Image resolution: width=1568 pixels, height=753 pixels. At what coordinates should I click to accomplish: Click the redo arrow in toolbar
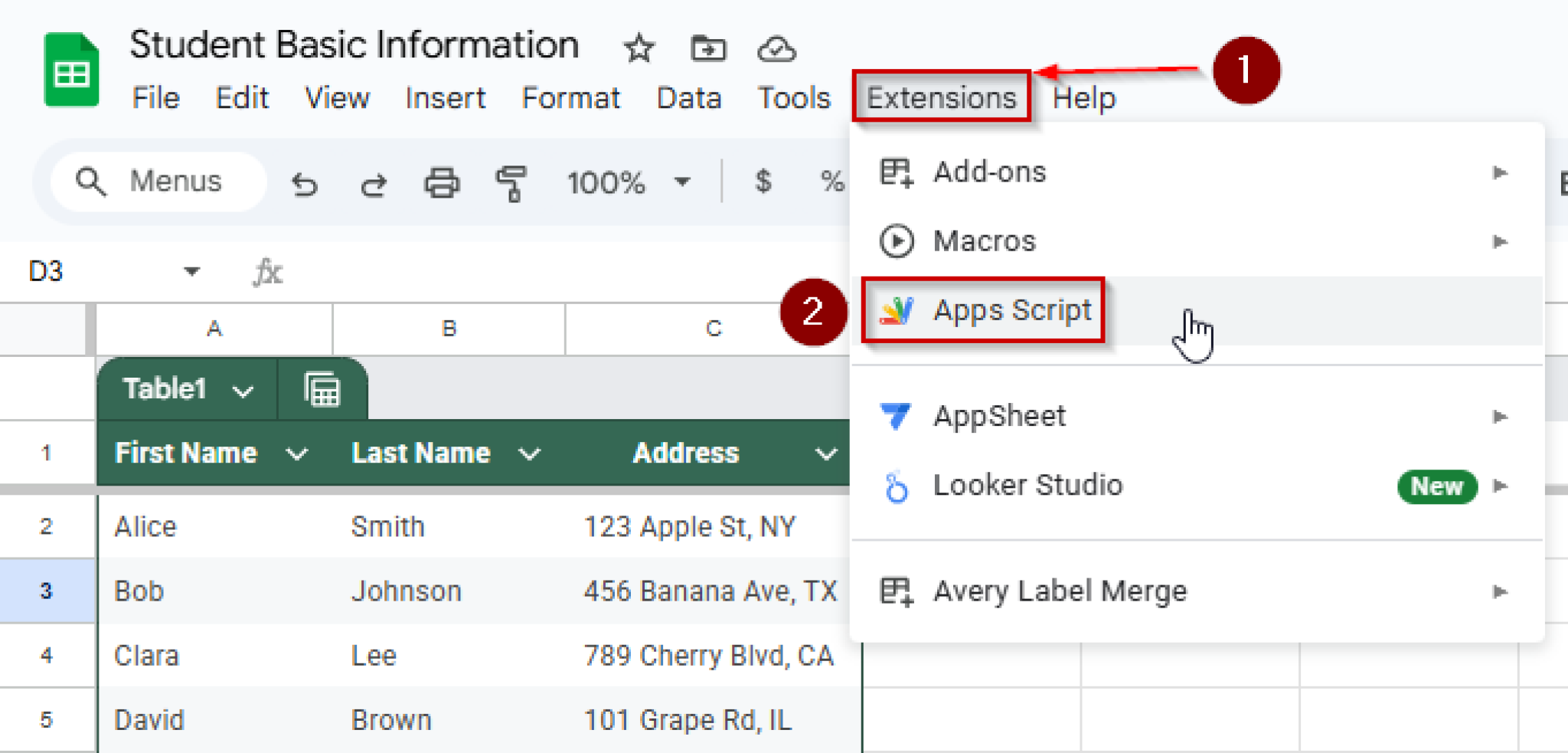(373, 184)
